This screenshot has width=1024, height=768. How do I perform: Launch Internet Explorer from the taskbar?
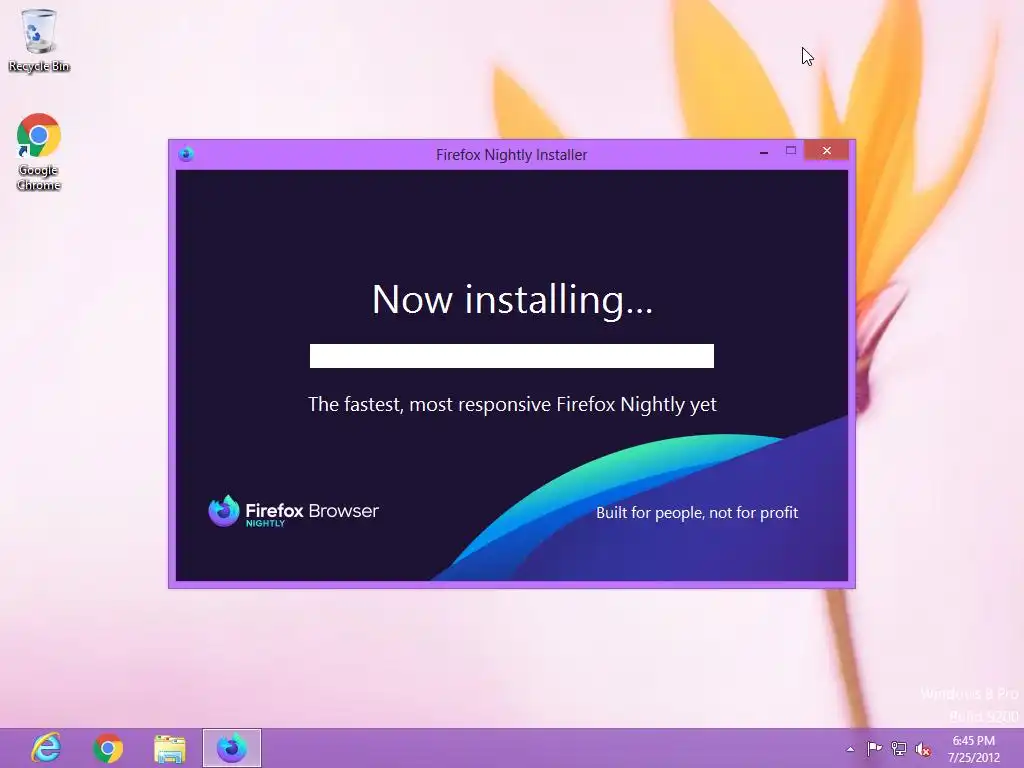(46, 748)
